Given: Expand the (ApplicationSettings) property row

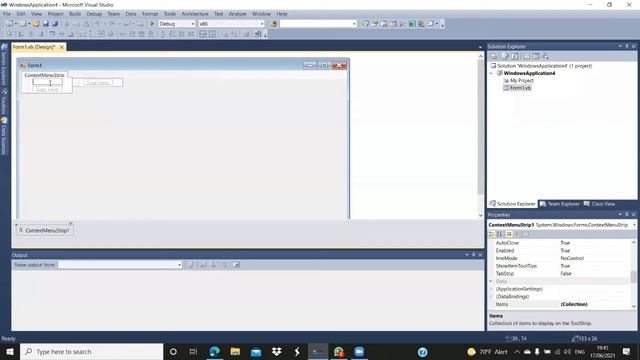Looking at the screenshot, I should (x=491, y=289).
